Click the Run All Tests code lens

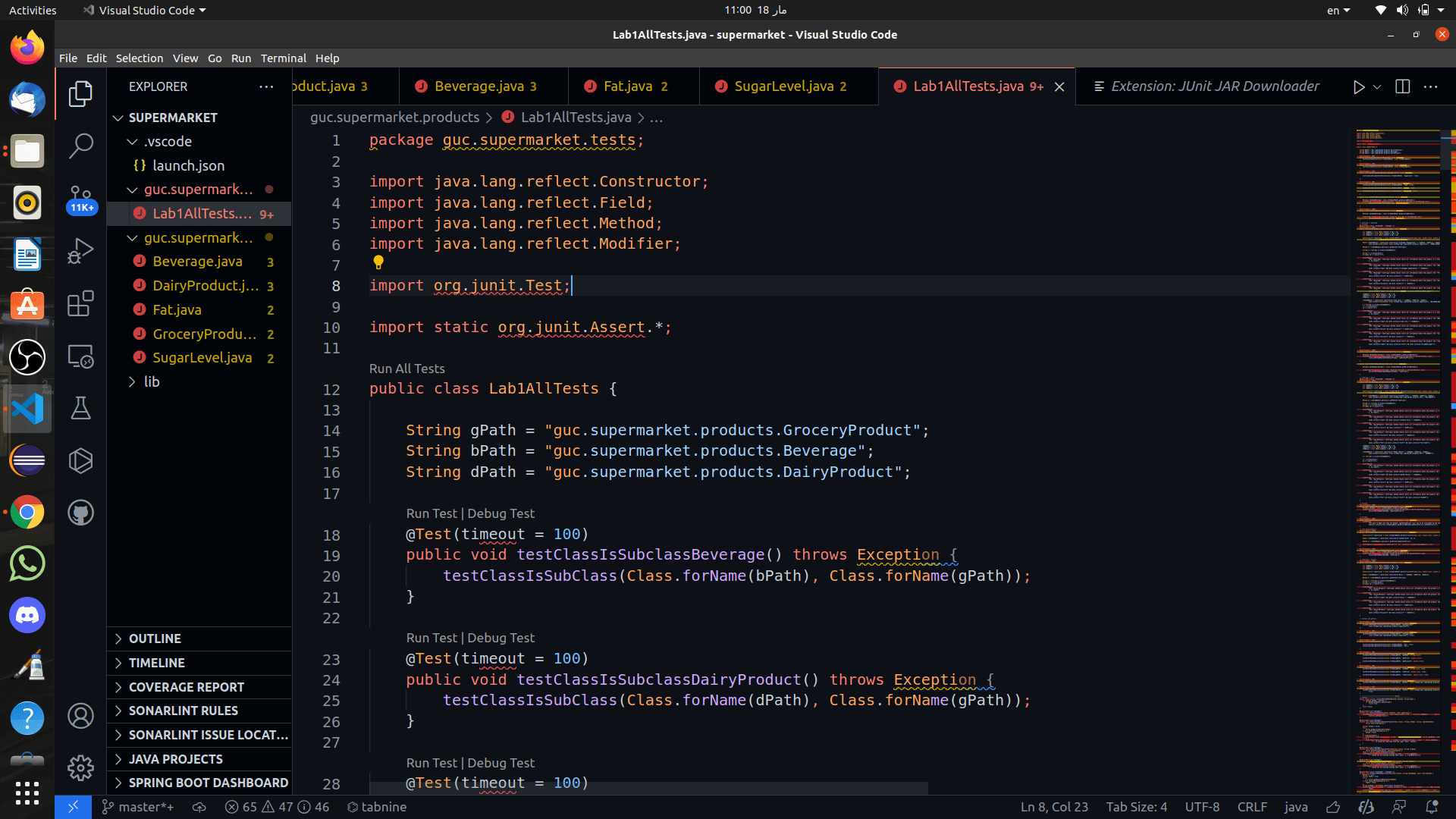pos(407,369)
